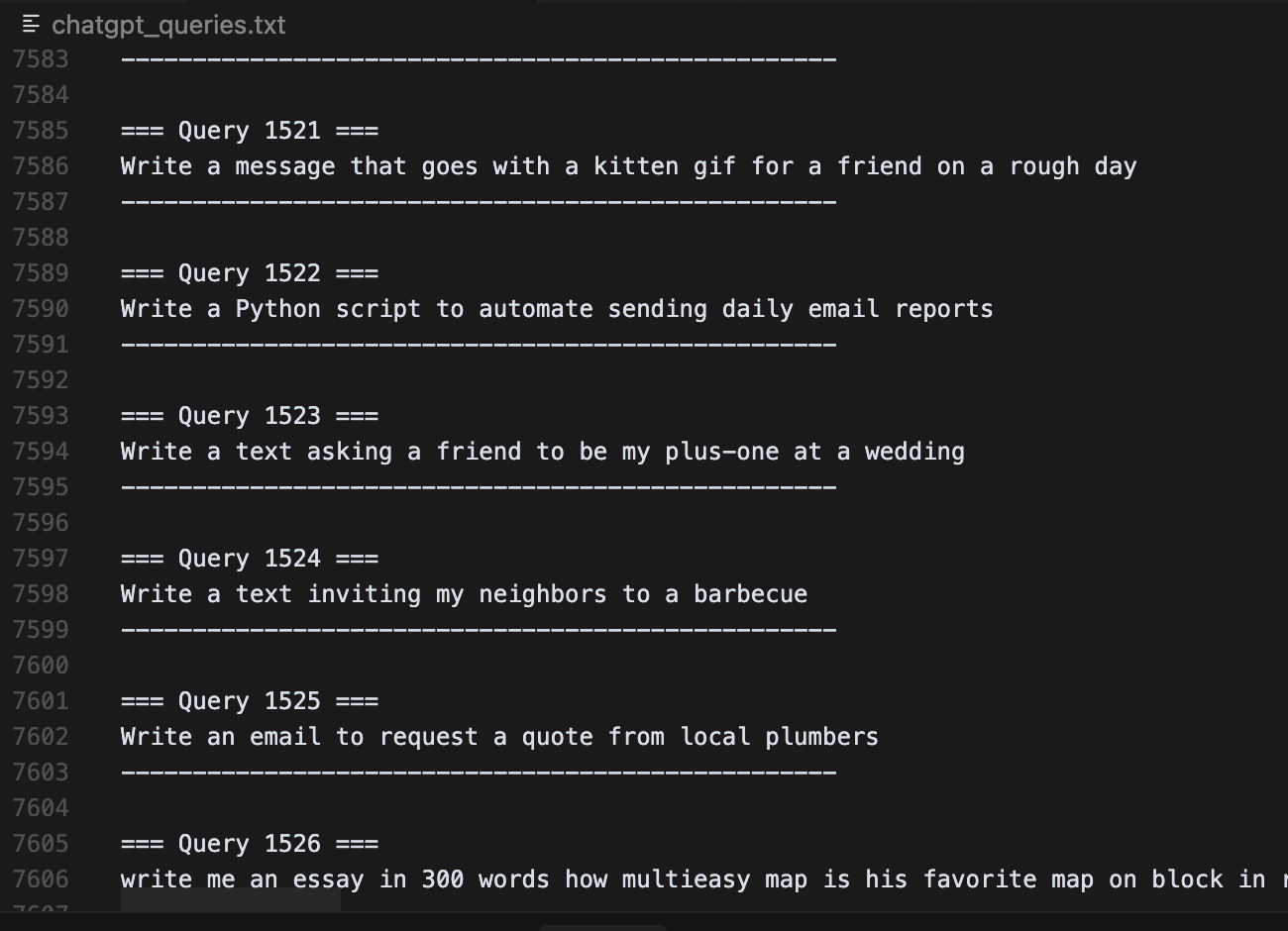The image size is (1288, 931).
Task: Click the text file icon beside chatgpt_queries.txt
Action: 31,24
